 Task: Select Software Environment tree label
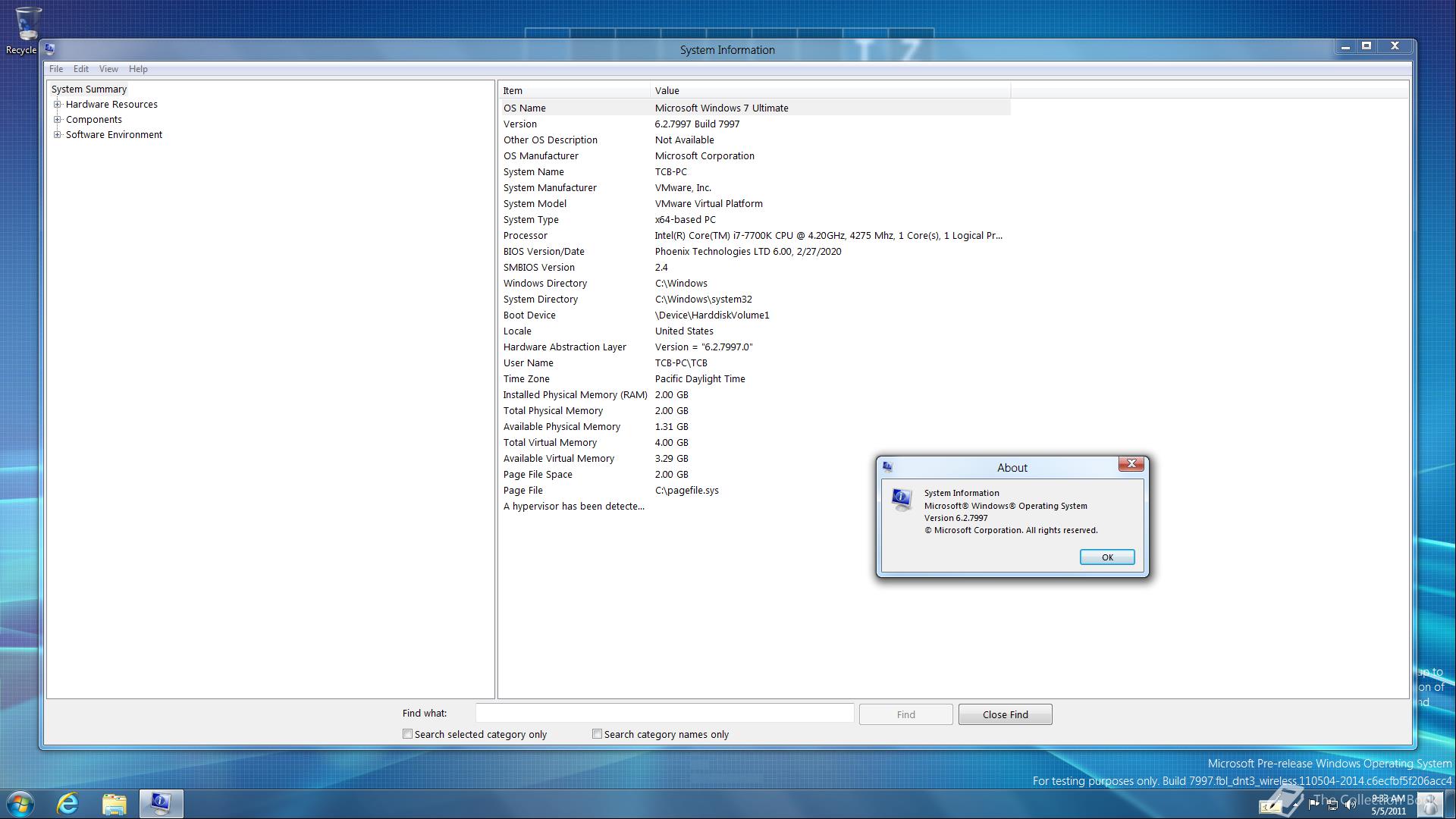[x=114, y=135]
